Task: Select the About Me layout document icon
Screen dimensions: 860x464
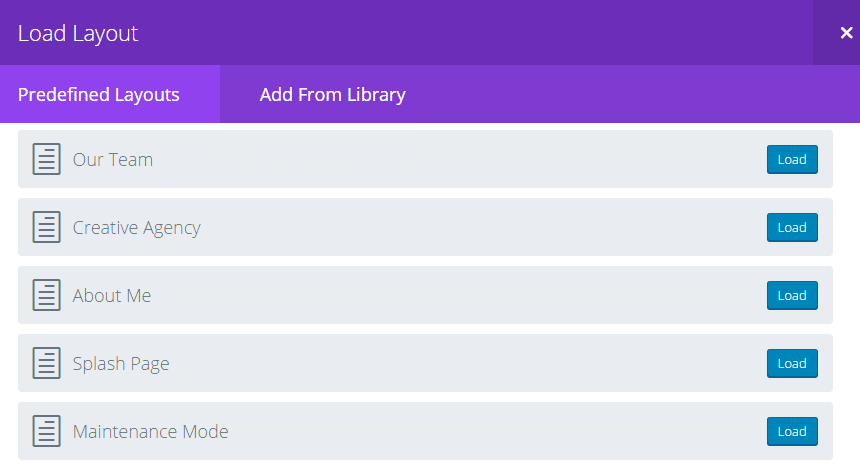Action: (47, 295)
